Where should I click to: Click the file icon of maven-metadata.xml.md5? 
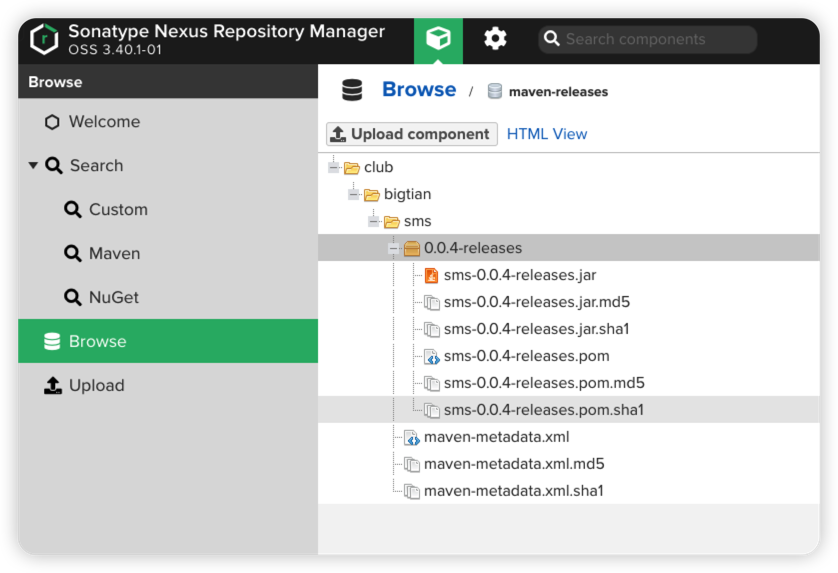(x=412, y=464)
